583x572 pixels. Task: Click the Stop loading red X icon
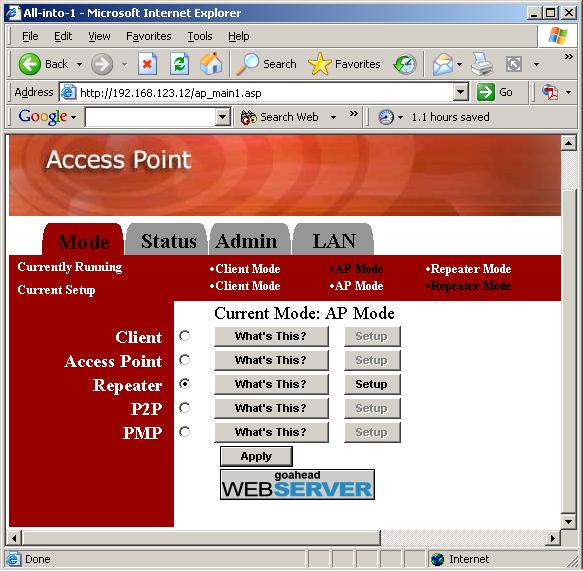click(x=147, y=64)
